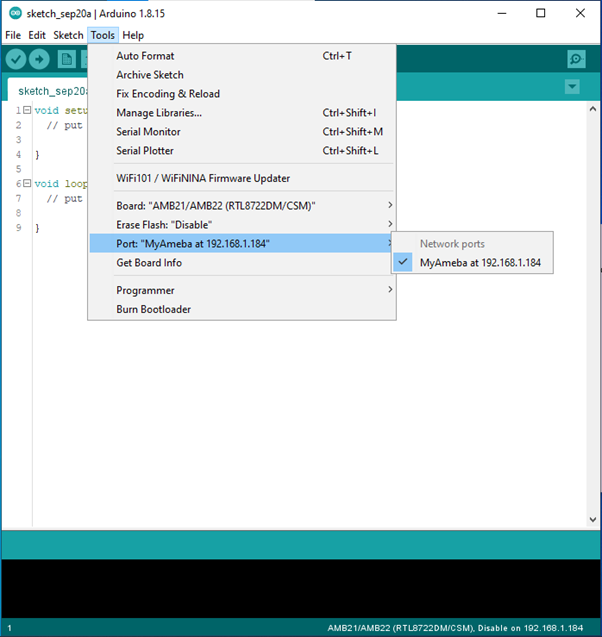This screenshot has width=602, height=637.
Task: Open the tab options dropdown arrow
Action: (572, 87)
